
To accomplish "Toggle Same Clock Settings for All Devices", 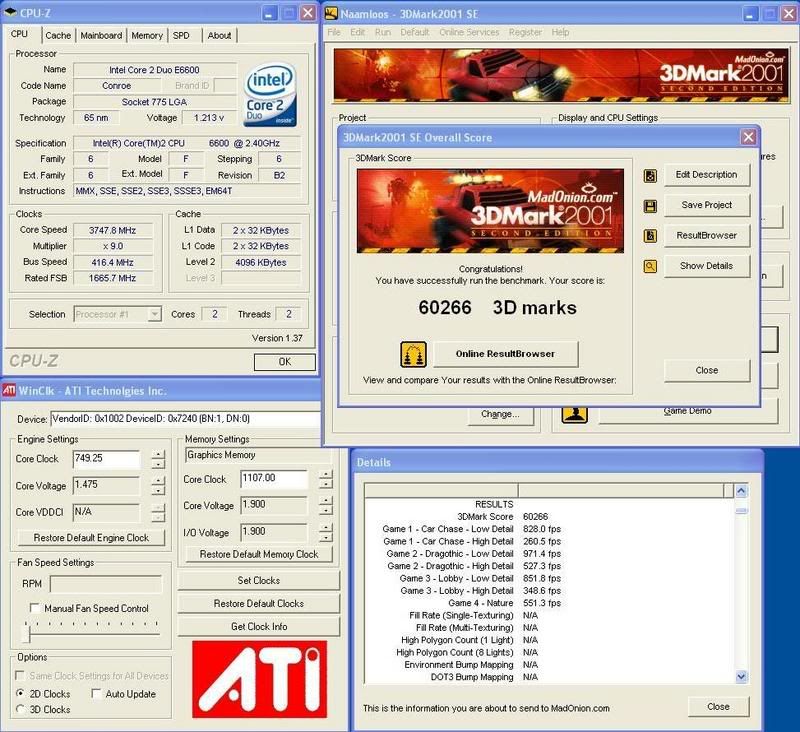I will coord(20,675).
